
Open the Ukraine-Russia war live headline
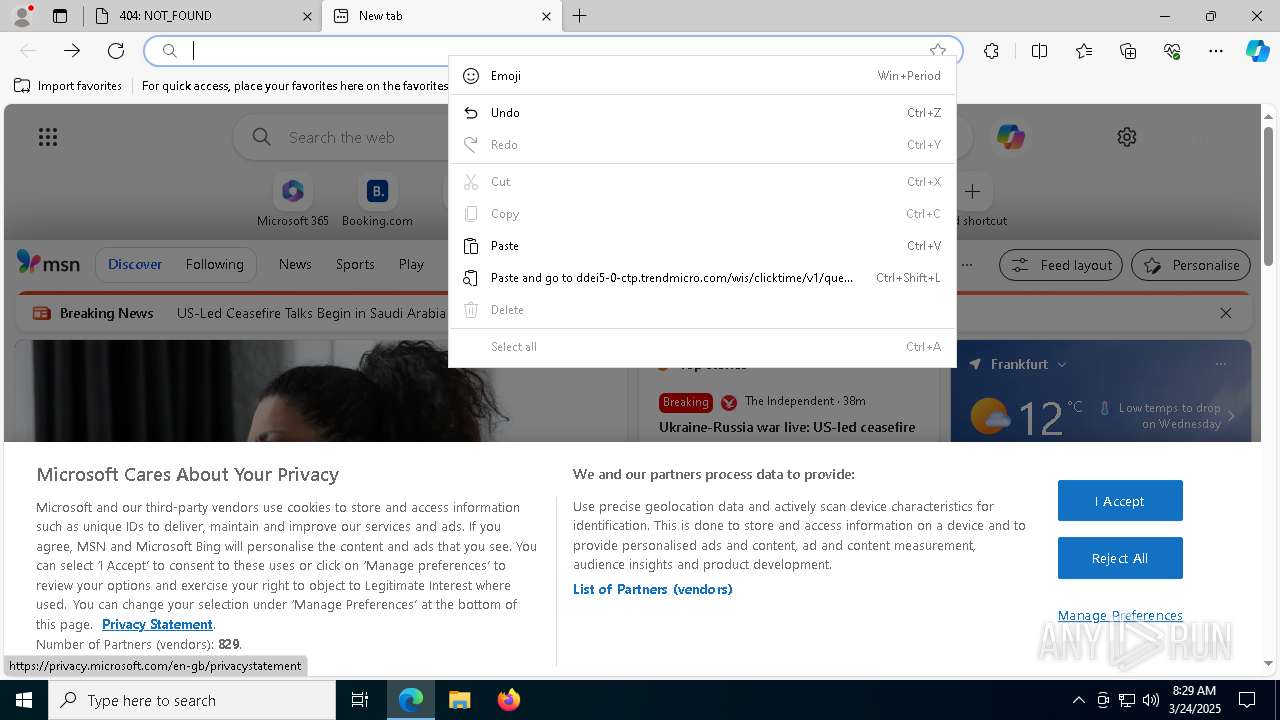click(x=787, y=427)
